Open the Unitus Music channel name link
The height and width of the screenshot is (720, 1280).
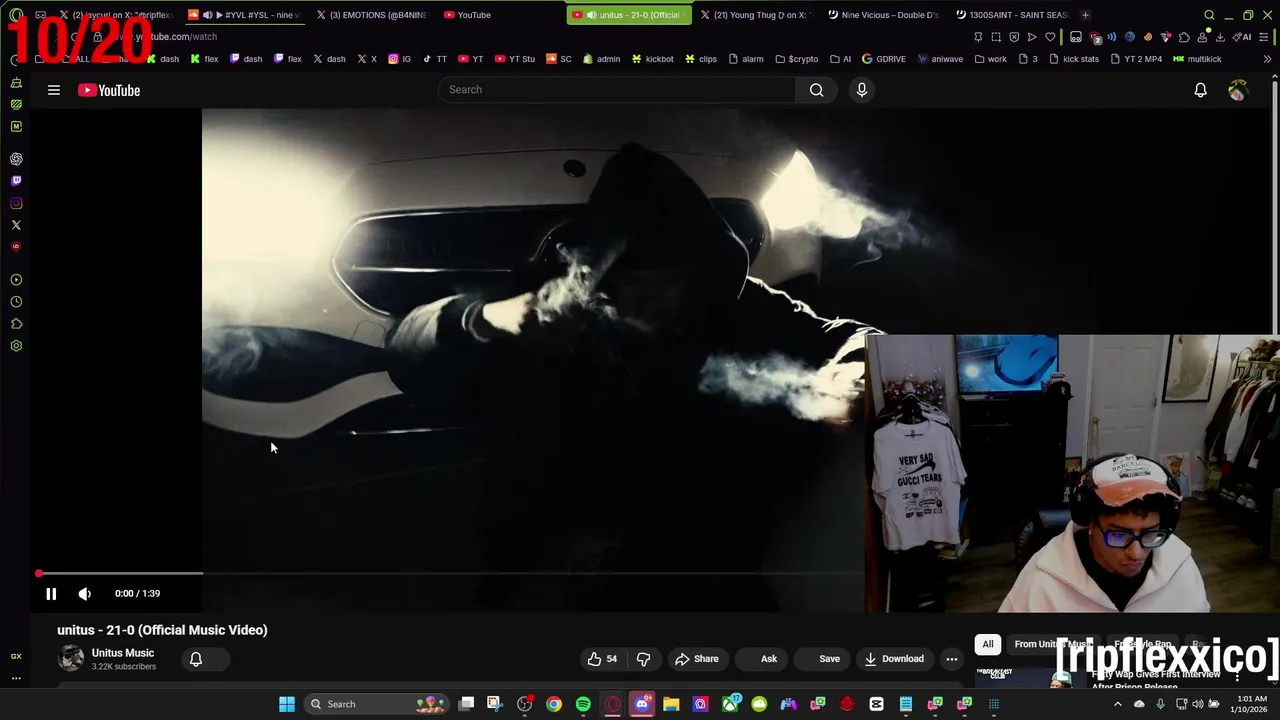123,653
